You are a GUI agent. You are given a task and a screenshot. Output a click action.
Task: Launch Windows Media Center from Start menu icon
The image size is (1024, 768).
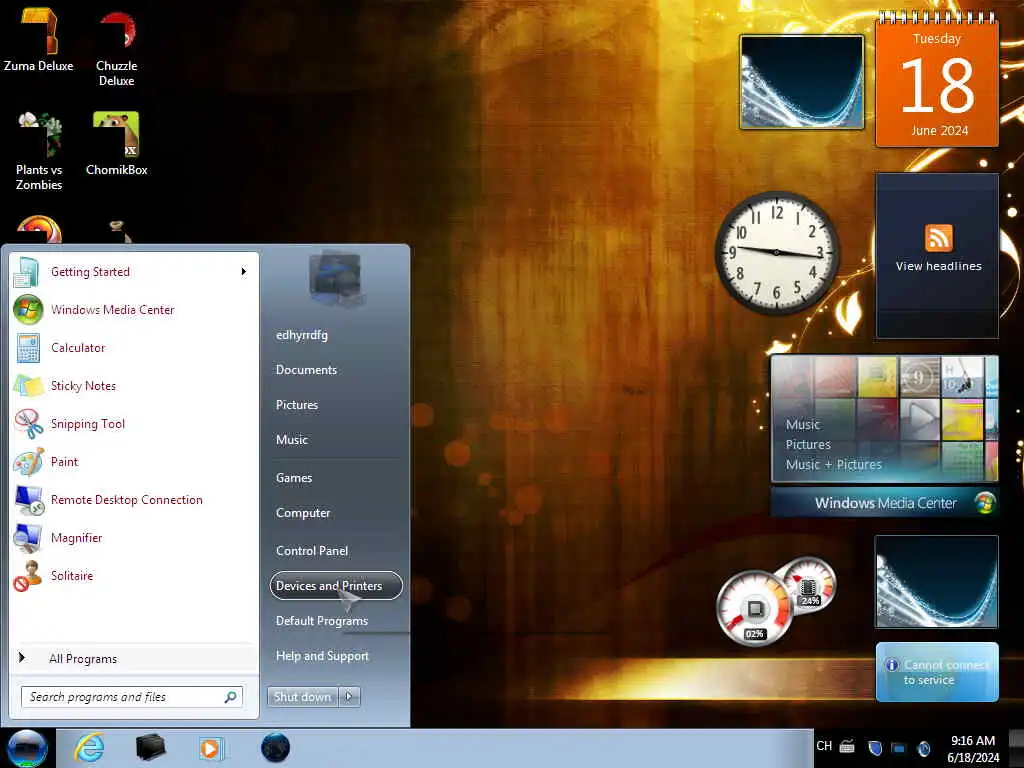pos(28,310)
